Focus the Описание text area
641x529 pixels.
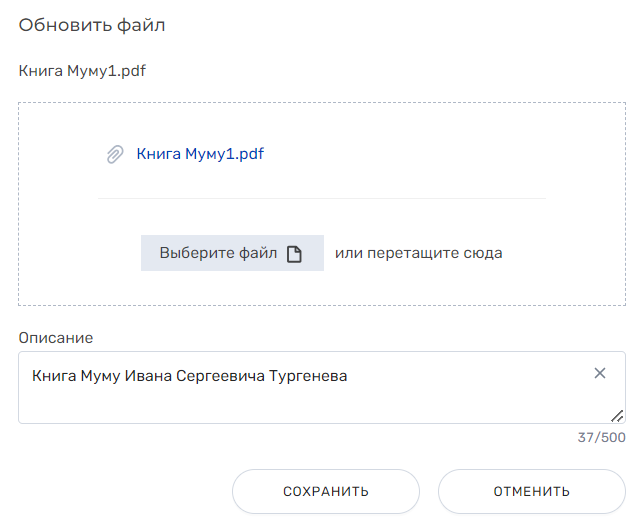(322, 388)
